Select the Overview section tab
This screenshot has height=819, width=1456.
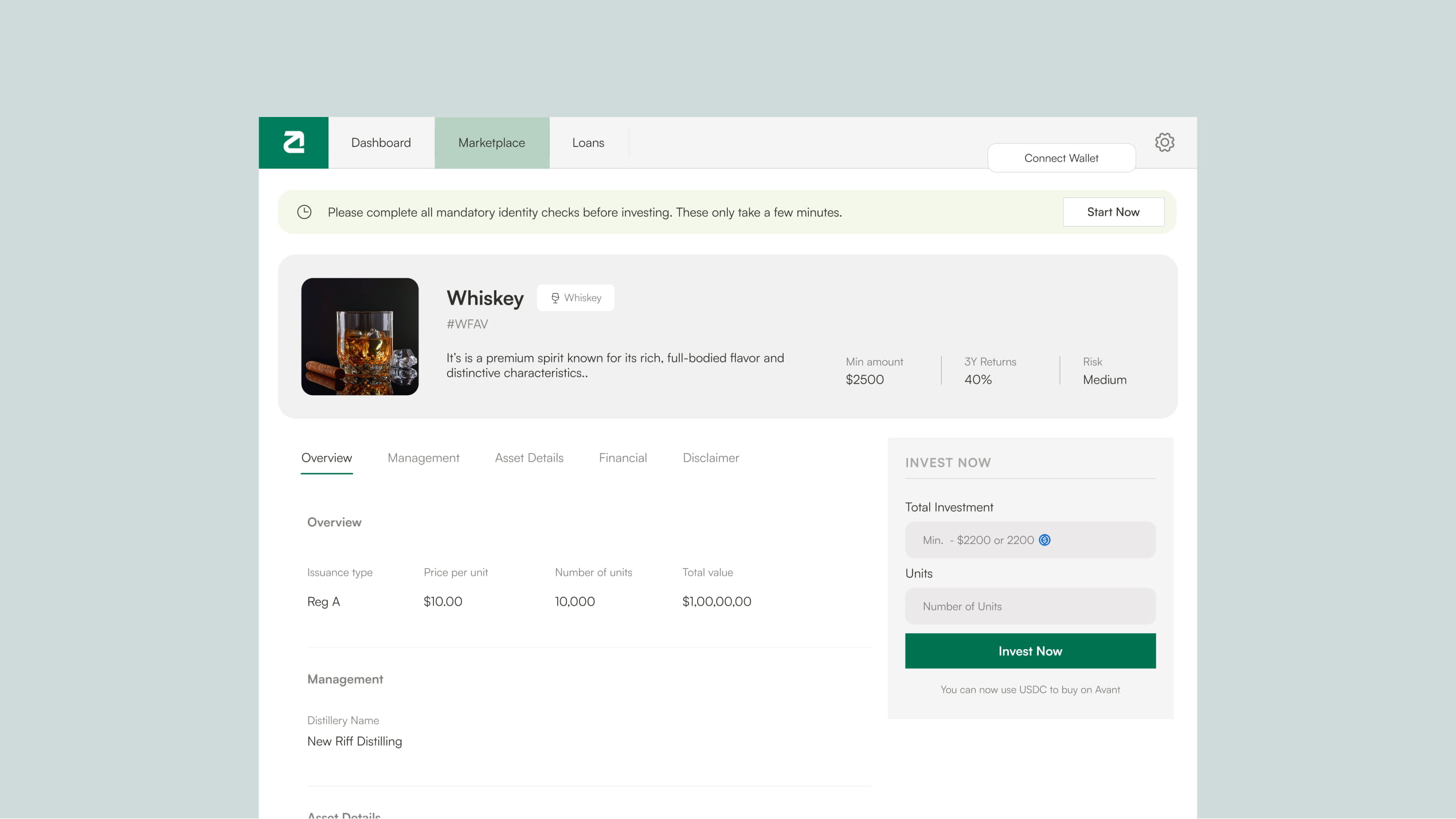(x=326, y=458)
